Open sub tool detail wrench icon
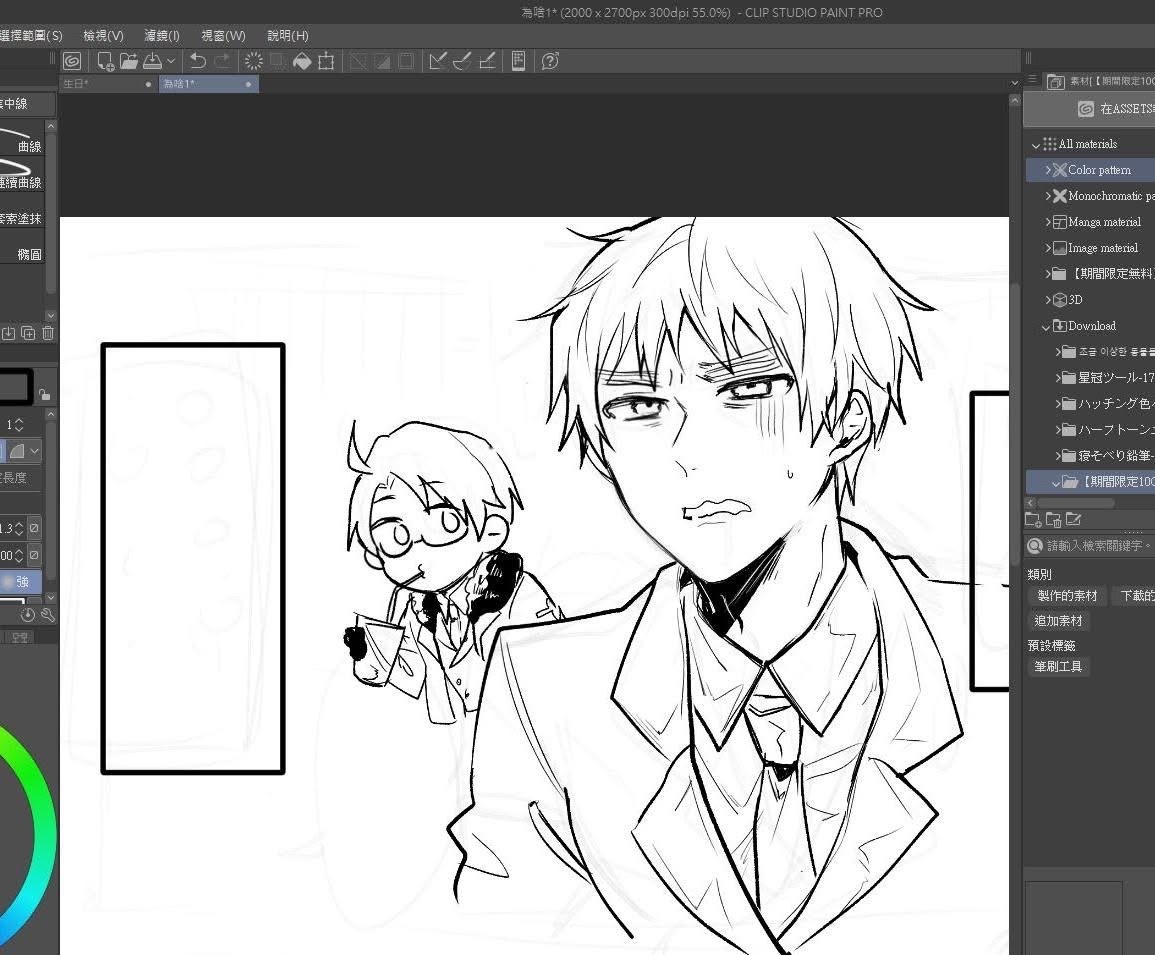This screenshot has height=955, width=1155. point(48,615)
